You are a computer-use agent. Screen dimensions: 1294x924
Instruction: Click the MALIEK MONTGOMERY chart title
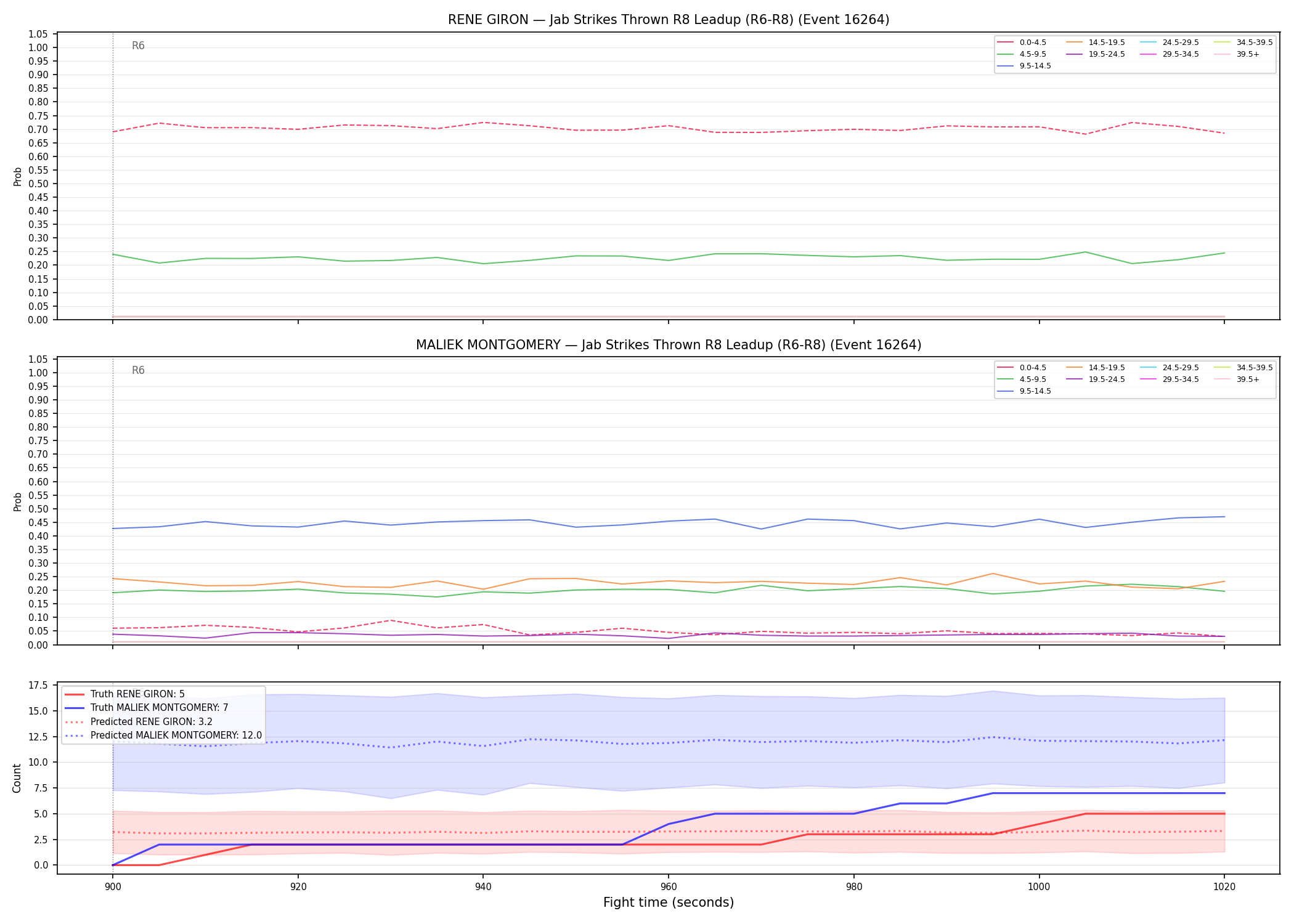click(x=669, y=345)
